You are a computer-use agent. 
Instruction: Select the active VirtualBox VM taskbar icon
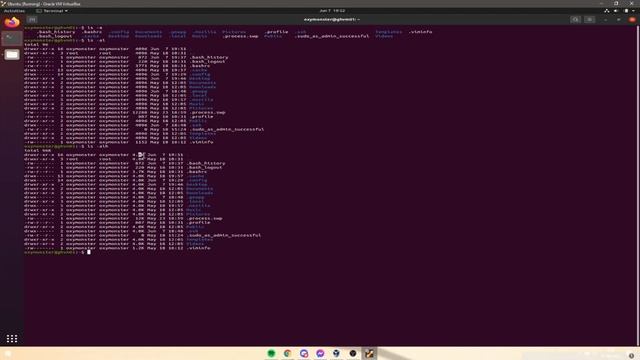click(369, 353)
